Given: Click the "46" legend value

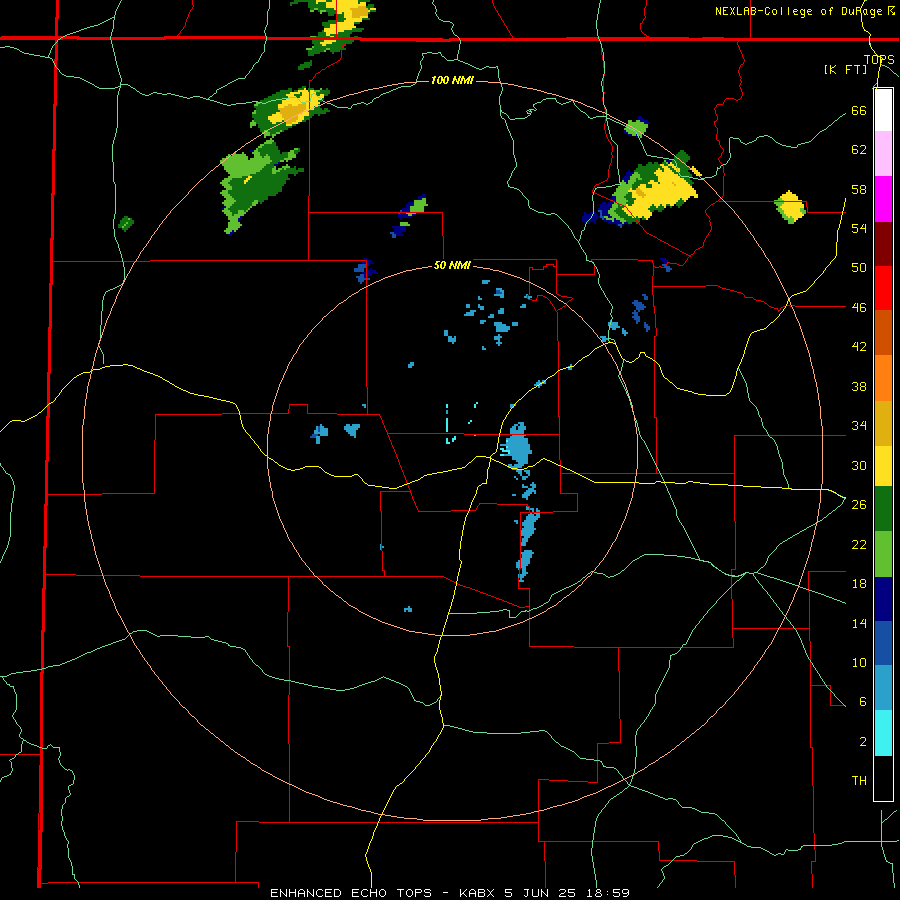Looking at the screenshot, I should [859, 308].
